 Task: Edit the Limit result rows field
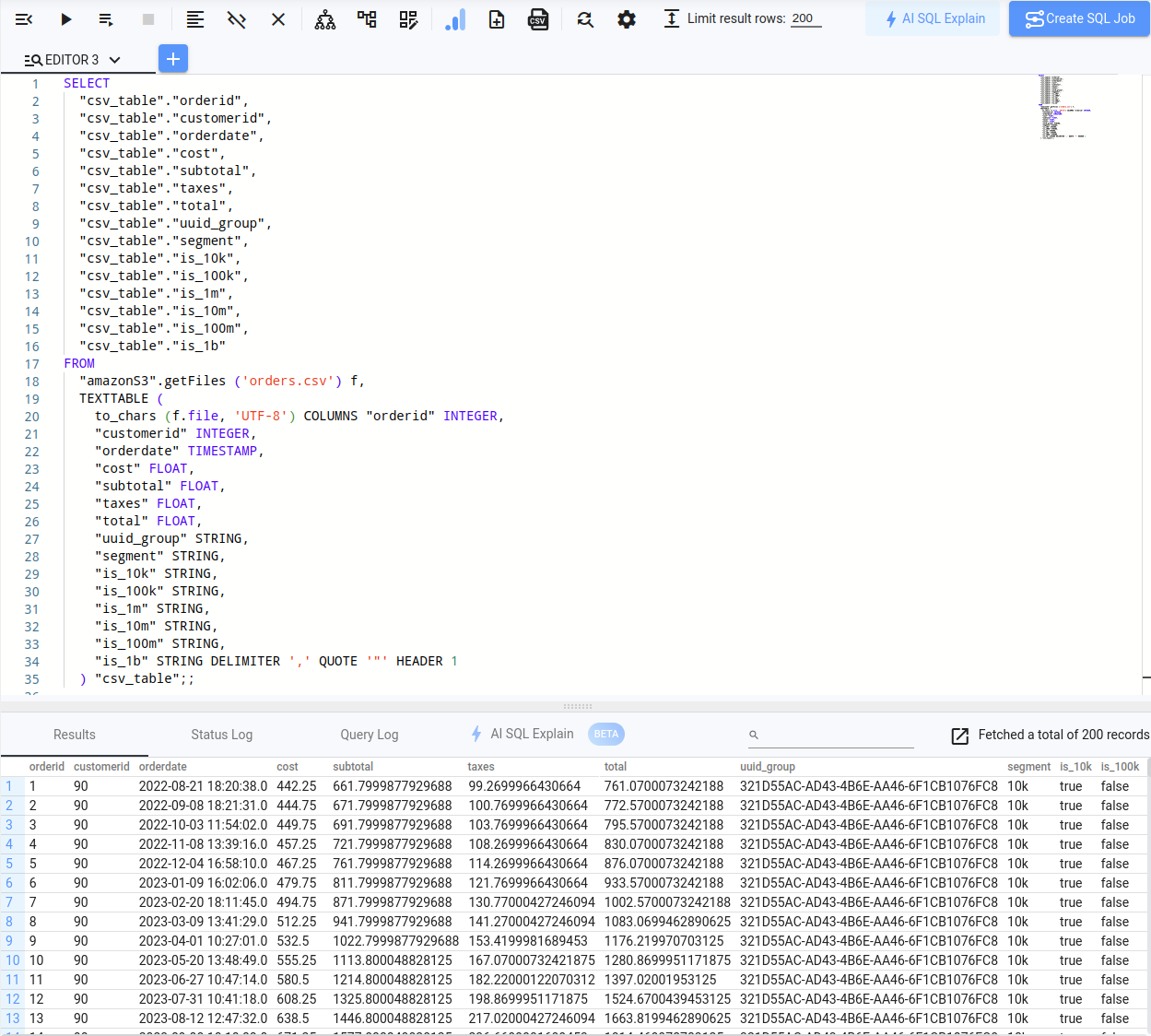(x=806, y=18)
